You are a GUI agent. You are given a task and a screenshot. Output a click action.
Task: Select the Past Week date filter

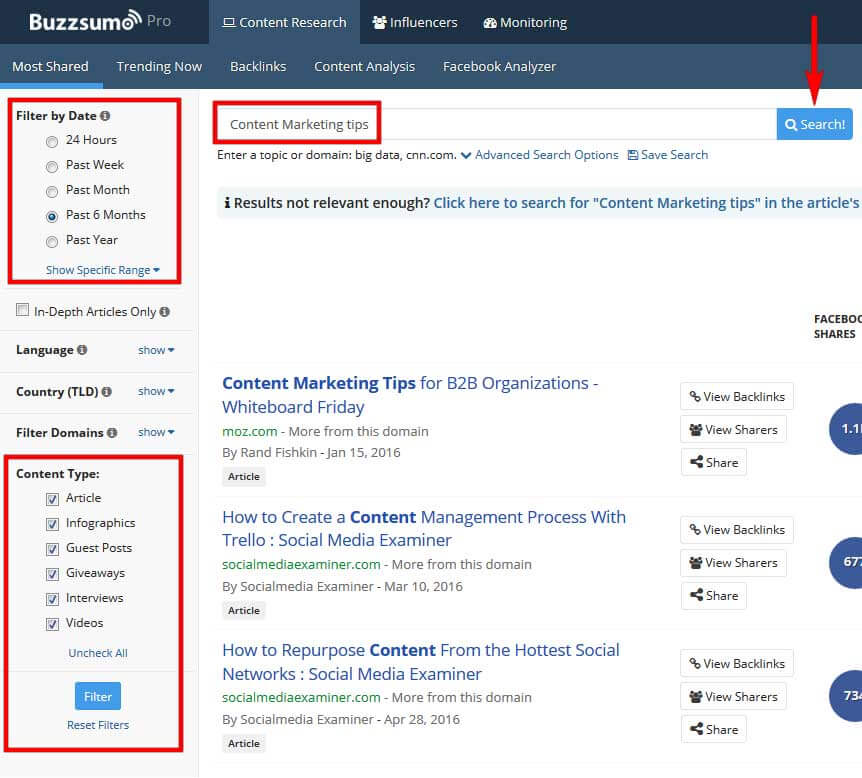[52, 167]
